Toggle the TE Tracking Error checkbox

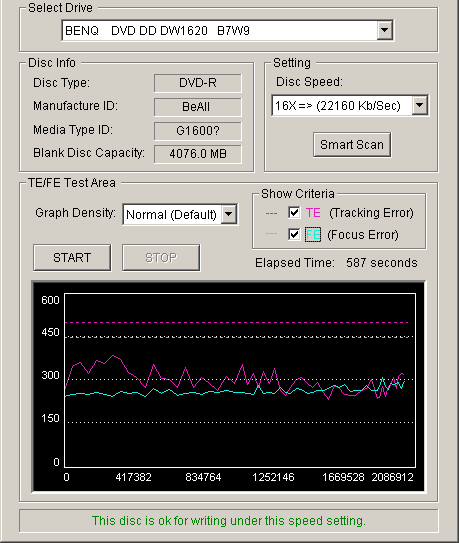click(x=294, y=212)
